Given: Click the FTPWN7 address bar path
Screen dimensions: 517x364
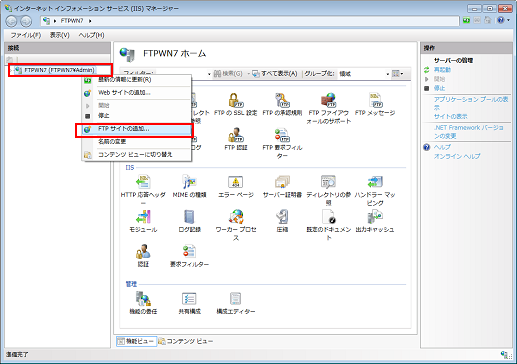Looking at the screenshot, I should point(72,21).
